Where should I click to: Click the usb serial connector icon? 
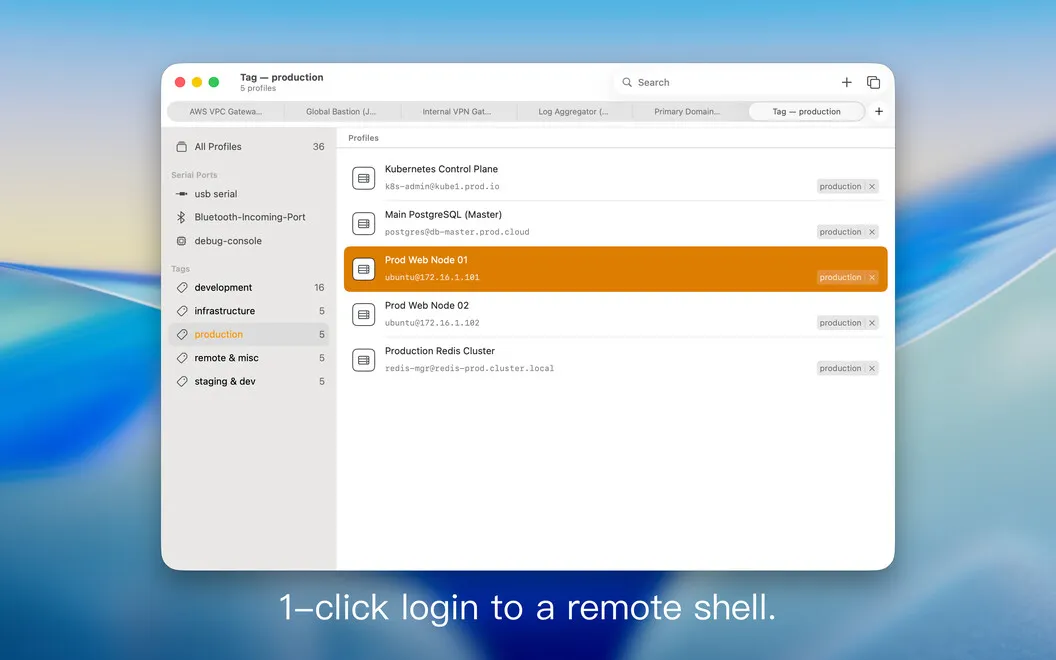(x=181, y=193)
